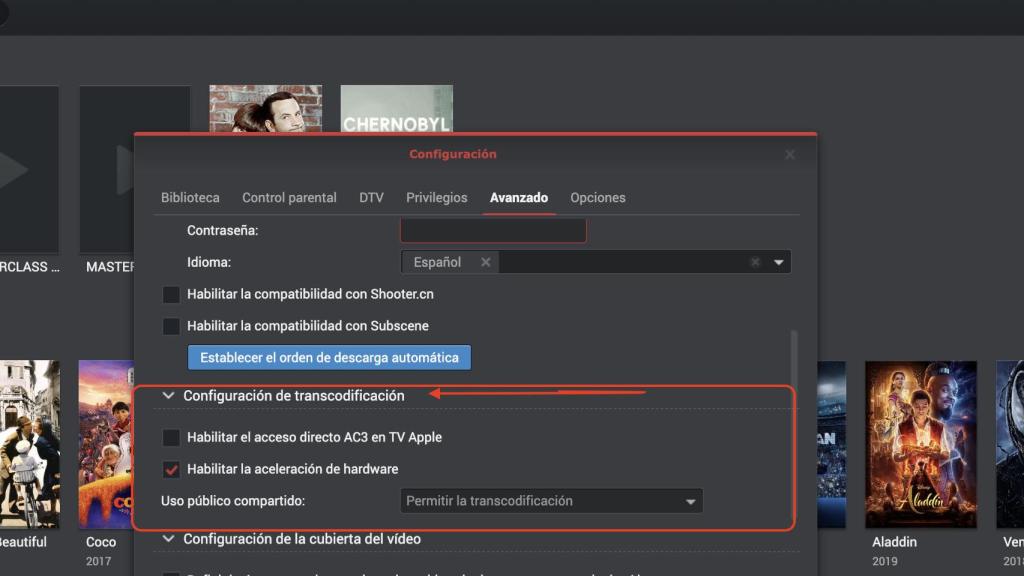Open the Uso público compartido dropdown arrow
Screen dimensions: 1024x576
click(x=690, y=500)
